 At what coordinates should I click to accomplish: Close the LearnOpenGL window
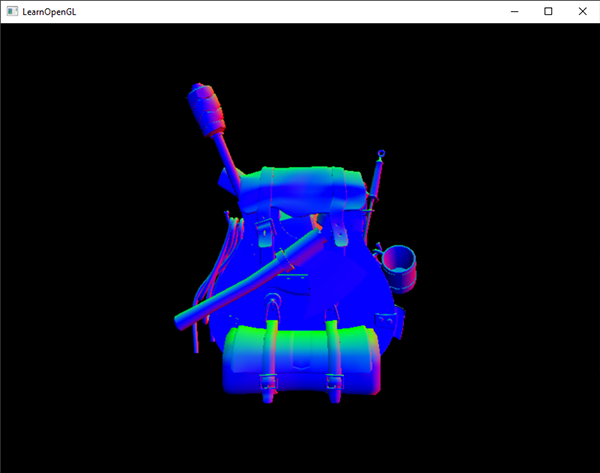(x=582, y=11)
